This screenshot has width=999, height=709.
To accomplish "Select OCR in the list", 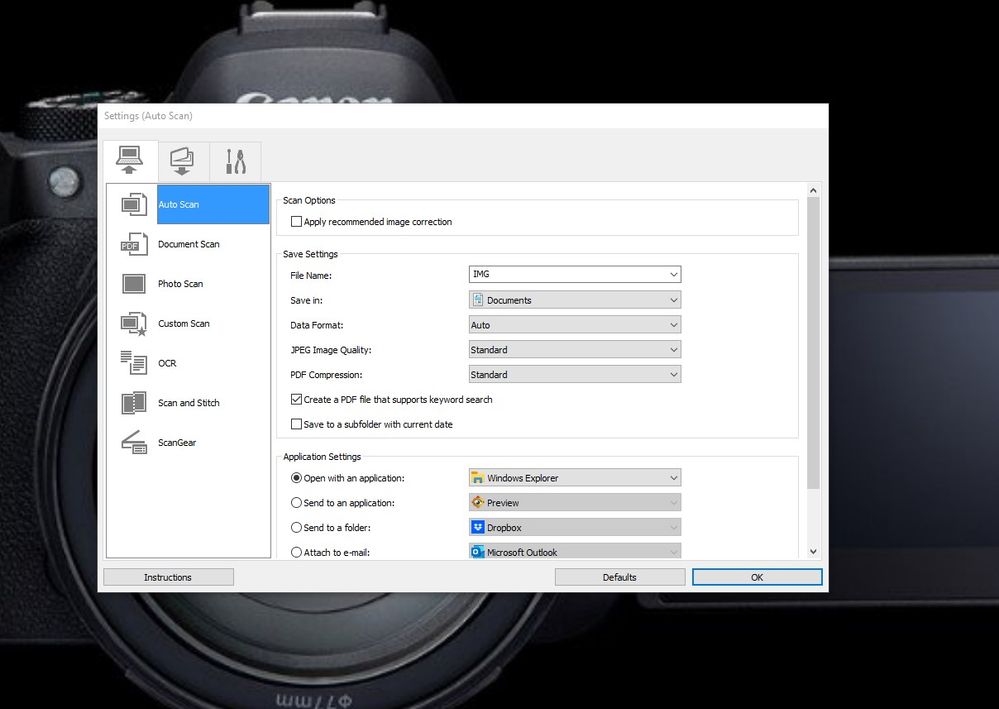I will [x=167, y=363].
